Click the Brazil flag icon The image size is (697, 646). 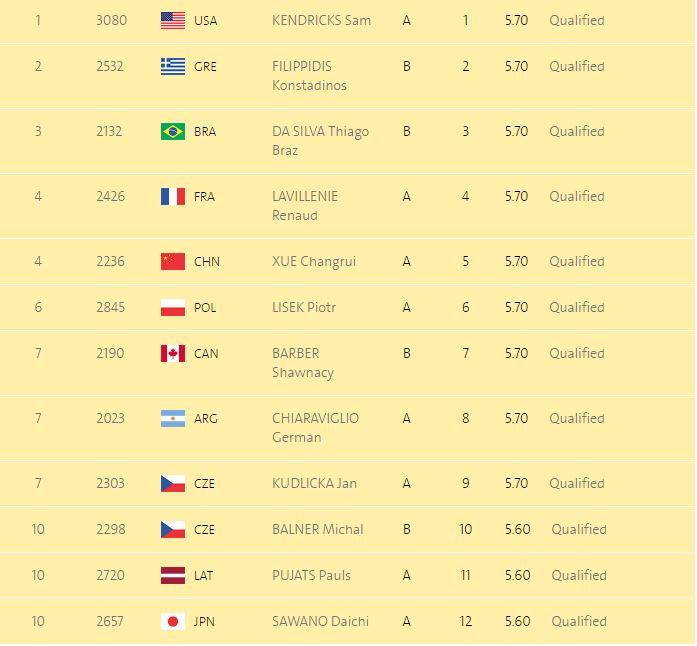tap(173, 131)
